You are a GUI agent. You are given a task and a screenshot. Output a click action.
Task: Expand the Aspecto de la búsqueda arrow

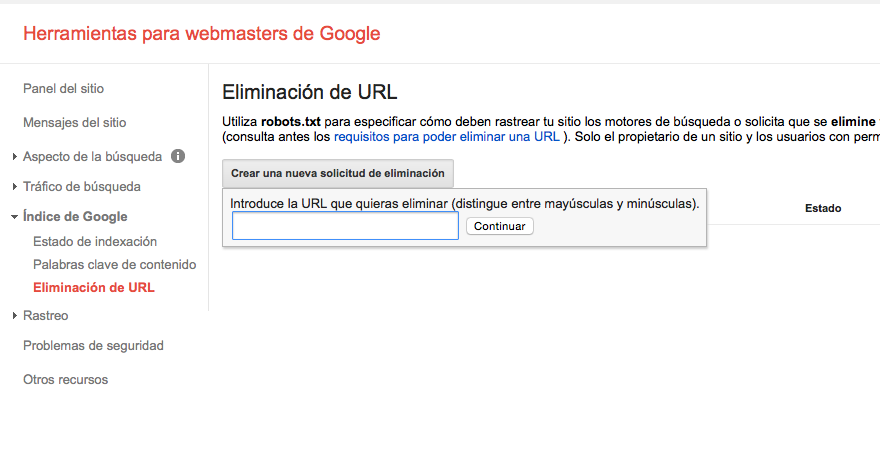[x=15, y=157]
